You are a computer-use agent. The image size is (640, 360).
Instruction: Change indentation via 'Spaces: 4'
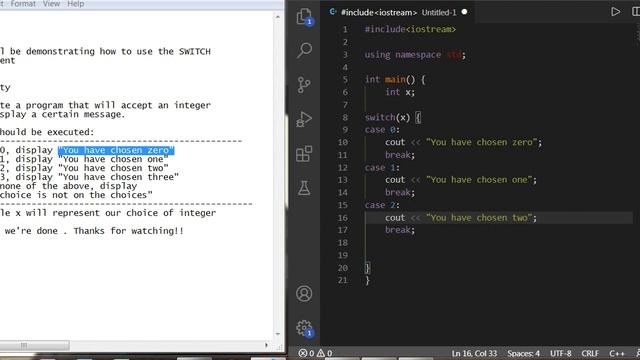[523, 353]
